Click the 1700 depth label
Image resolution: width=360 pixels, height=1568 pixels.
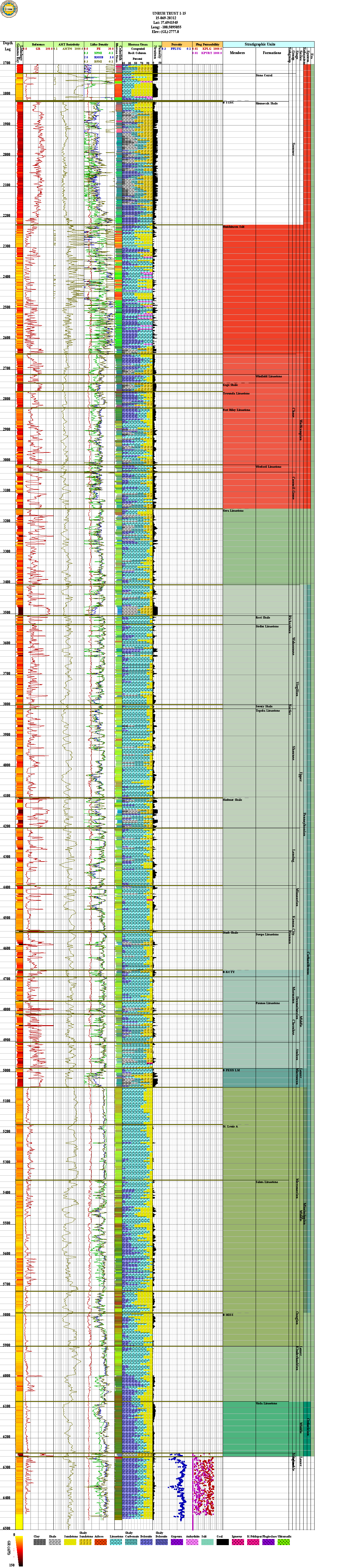coord(7,63)
